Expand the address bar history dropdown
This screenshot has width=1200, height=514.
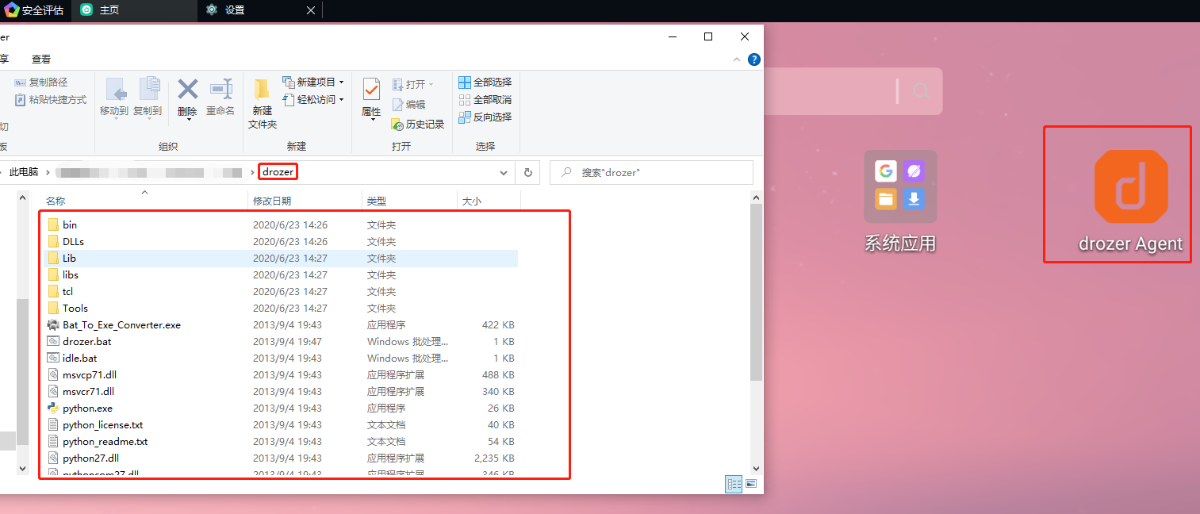(506, 172)
